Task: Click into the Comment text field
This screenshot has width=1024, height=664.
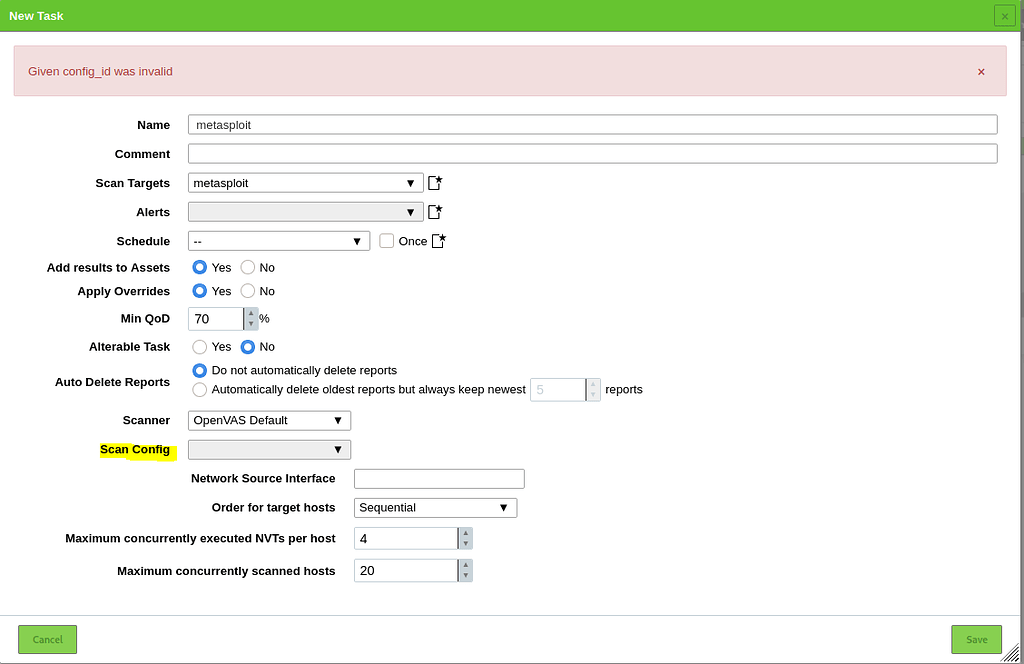Action: 592,154
